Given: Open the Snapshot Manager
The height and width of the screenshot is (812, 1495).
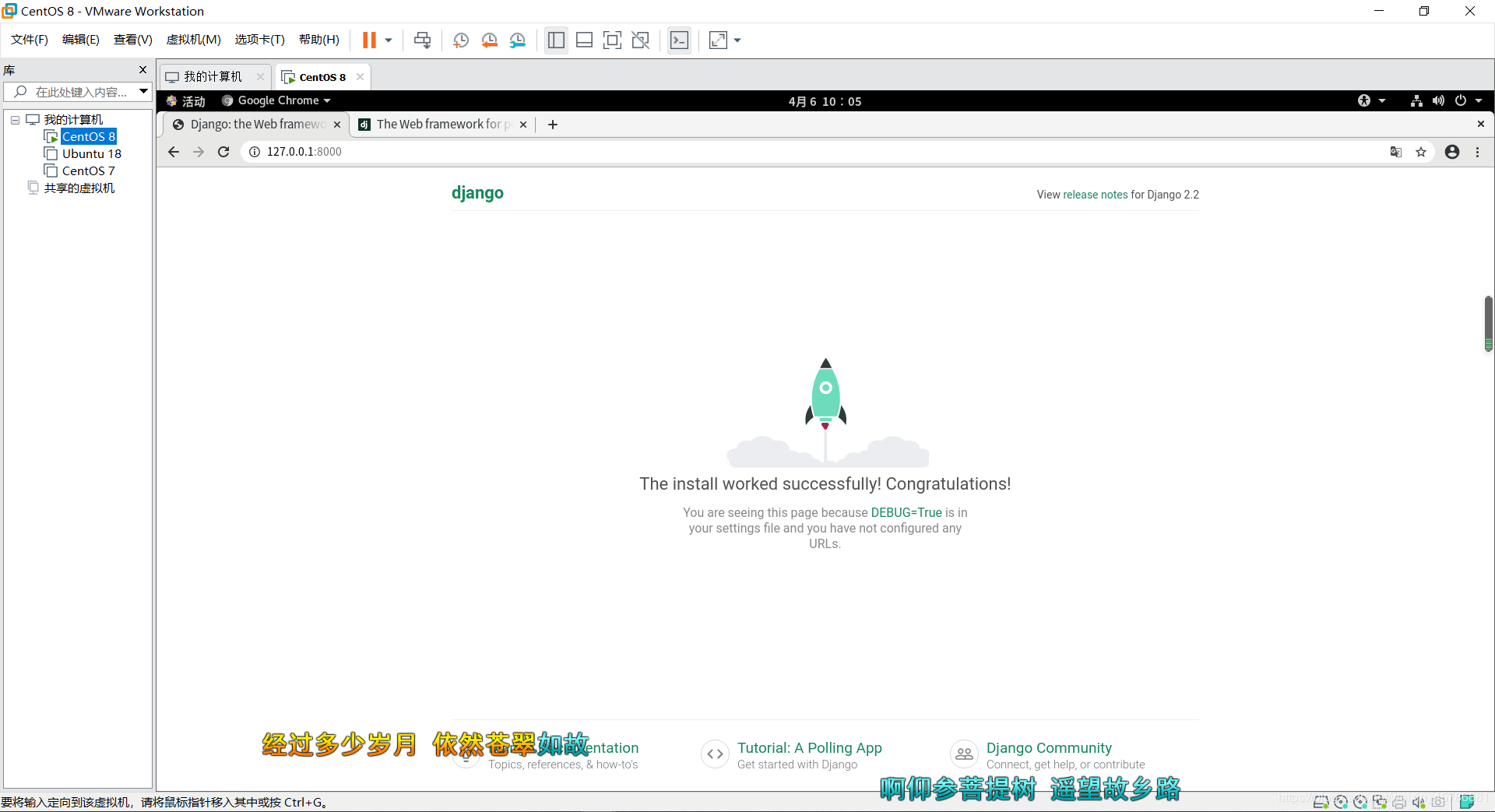Looking at the screenshot, I should 518,40.
